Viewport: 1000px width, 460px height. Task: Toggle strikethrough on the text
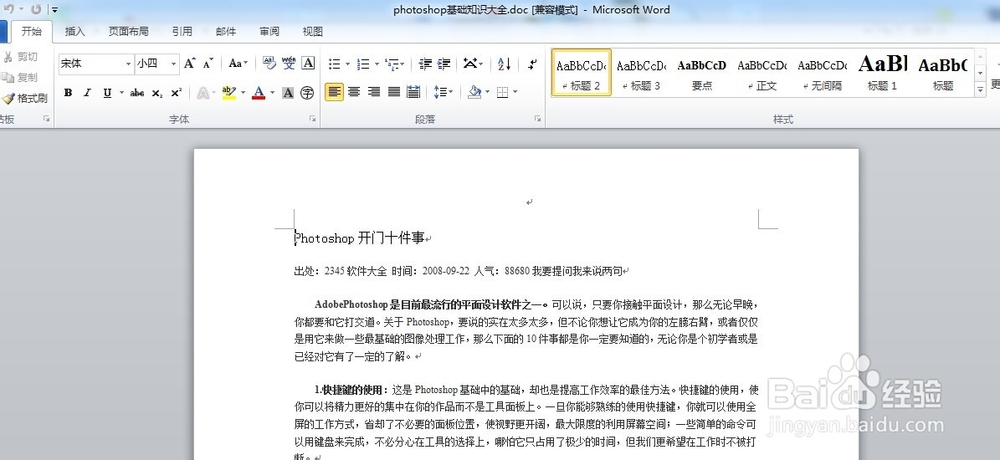136,93
